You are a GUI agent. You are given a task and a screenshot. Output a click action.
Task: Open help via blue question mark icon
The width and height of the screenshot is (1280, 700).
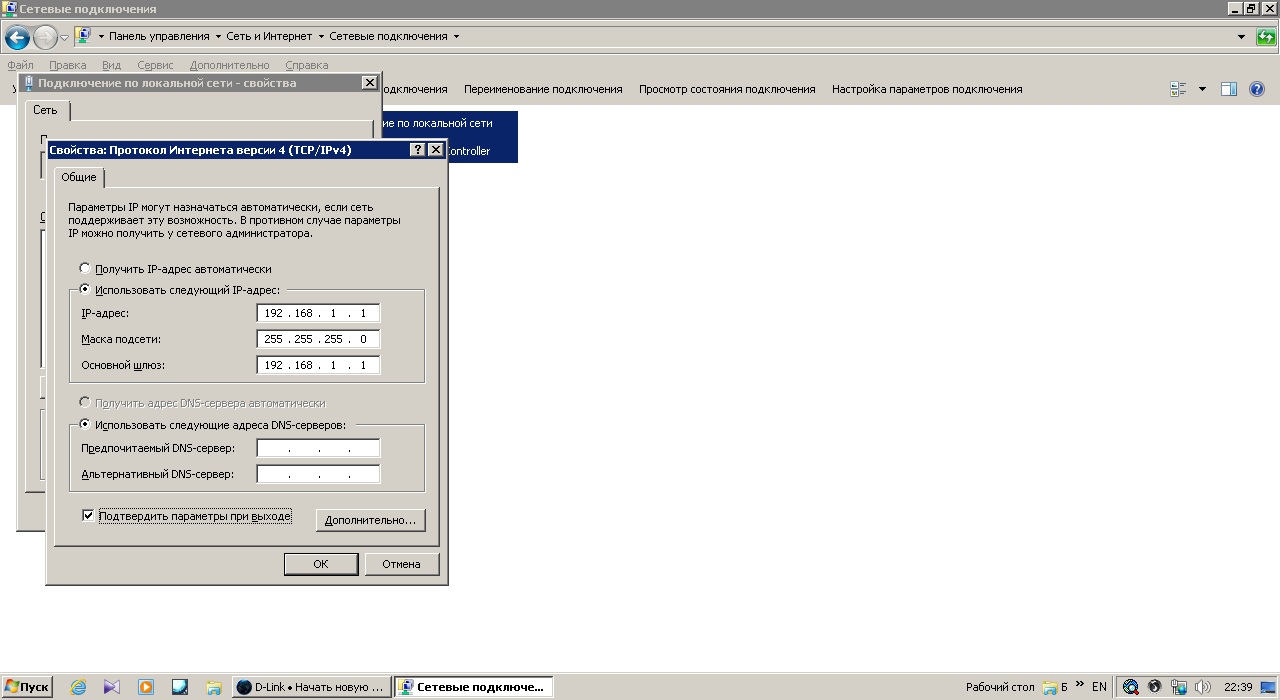1257,89
